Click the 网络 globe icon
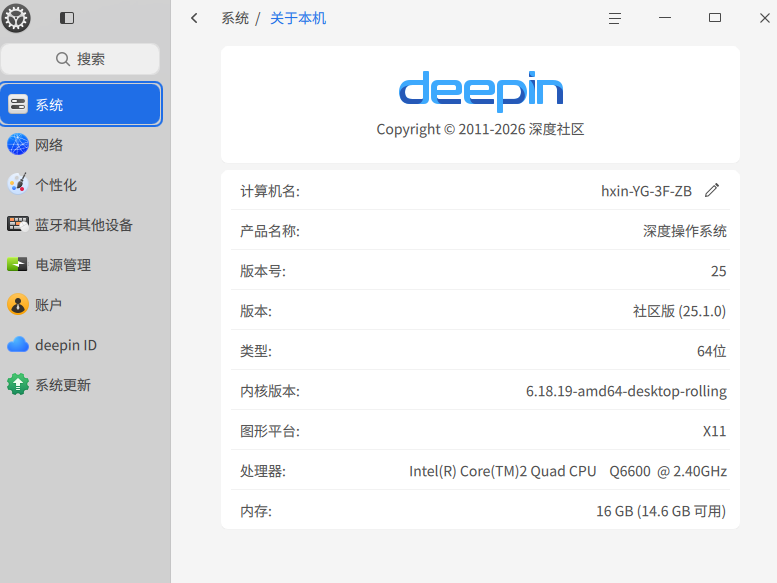777x583 pixels. (x=18, y=144)
